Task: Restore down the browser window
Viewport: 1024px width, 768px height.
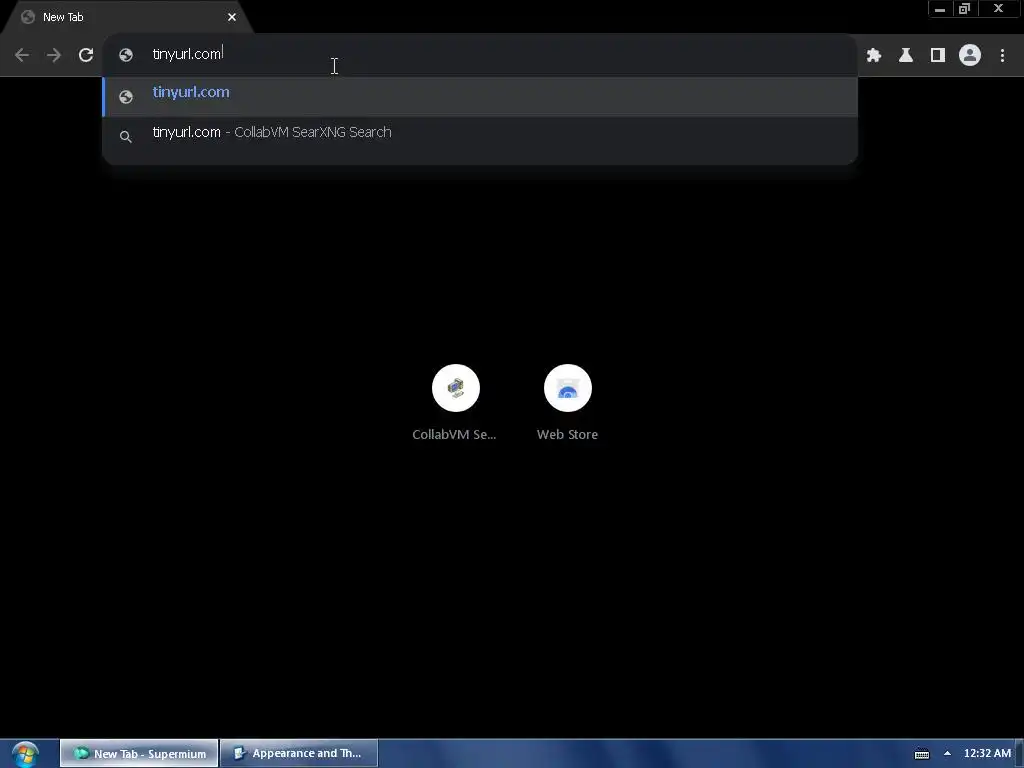Action: click(x=964, y=9)
